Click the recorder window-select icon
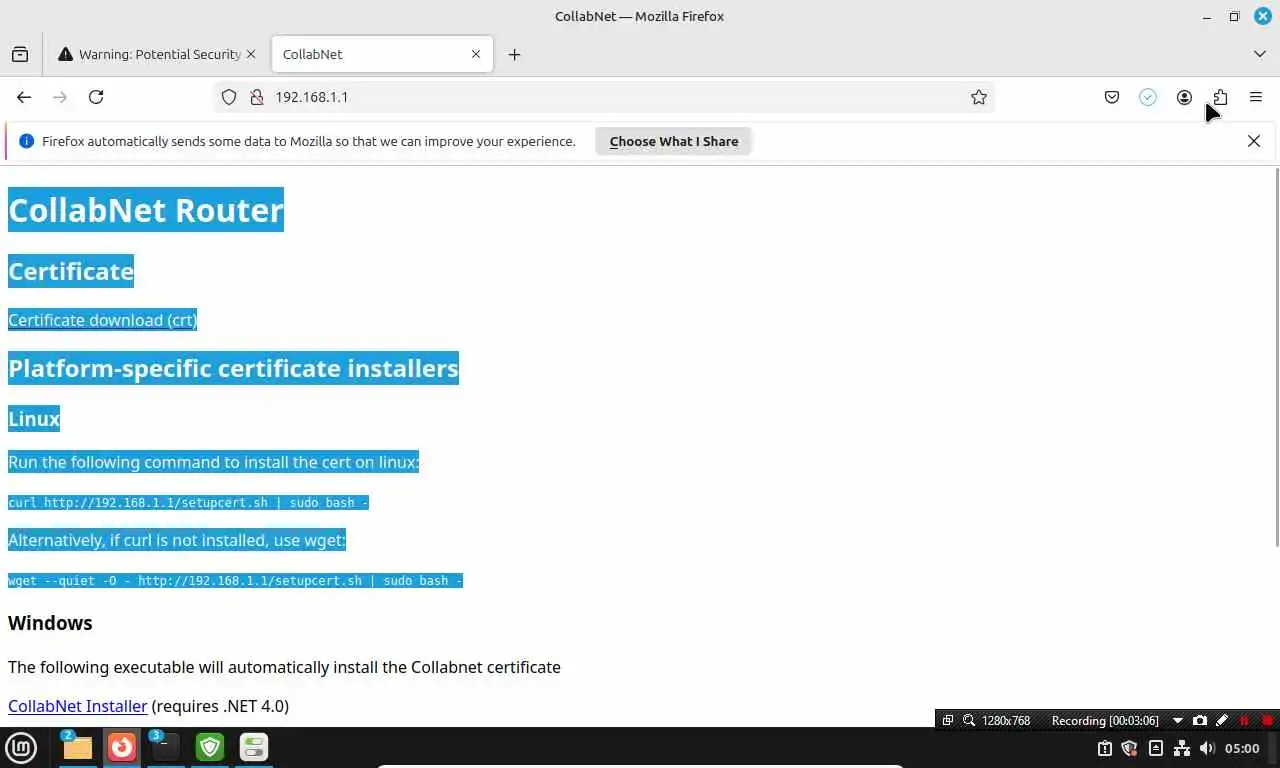1280x768 pixels. [x=948, y=720]
